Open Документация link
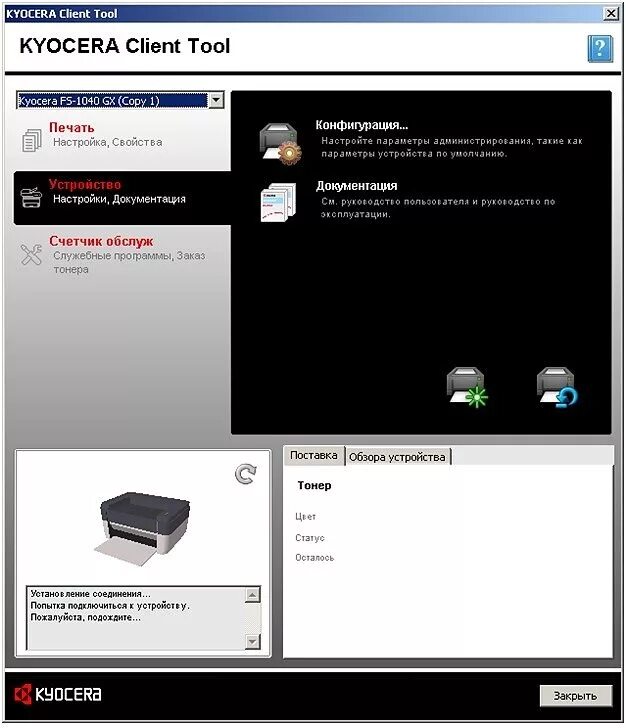 [x=357, y=186]
